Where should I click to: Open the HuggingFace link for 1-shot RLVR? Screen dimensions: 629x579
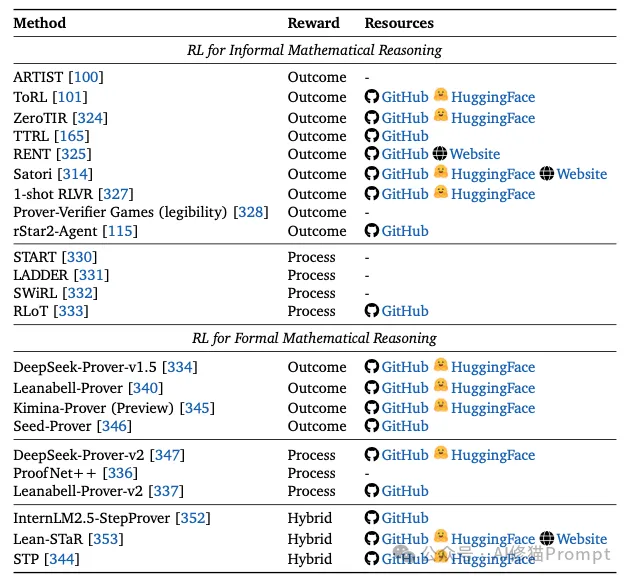[x=492, y=194]
